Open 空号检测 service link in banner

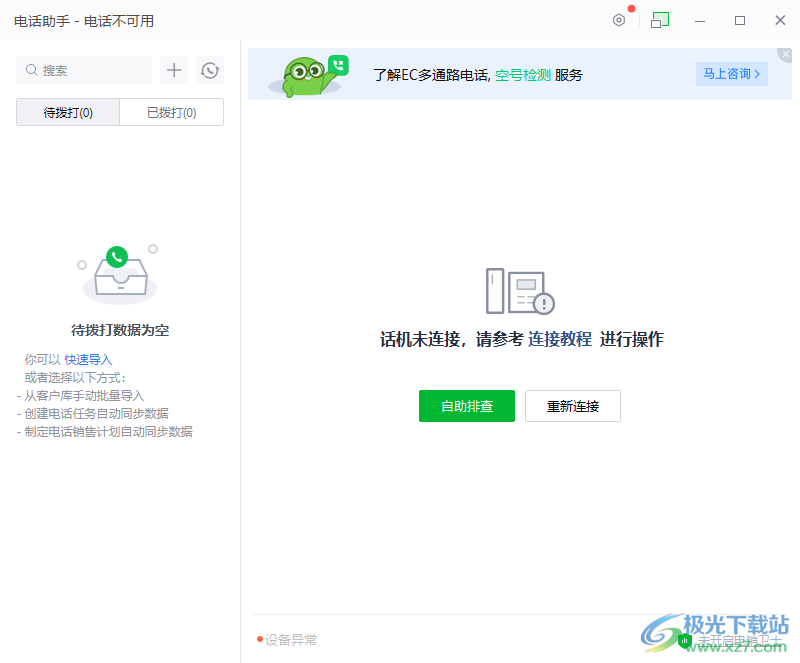[x=523, y=76]
